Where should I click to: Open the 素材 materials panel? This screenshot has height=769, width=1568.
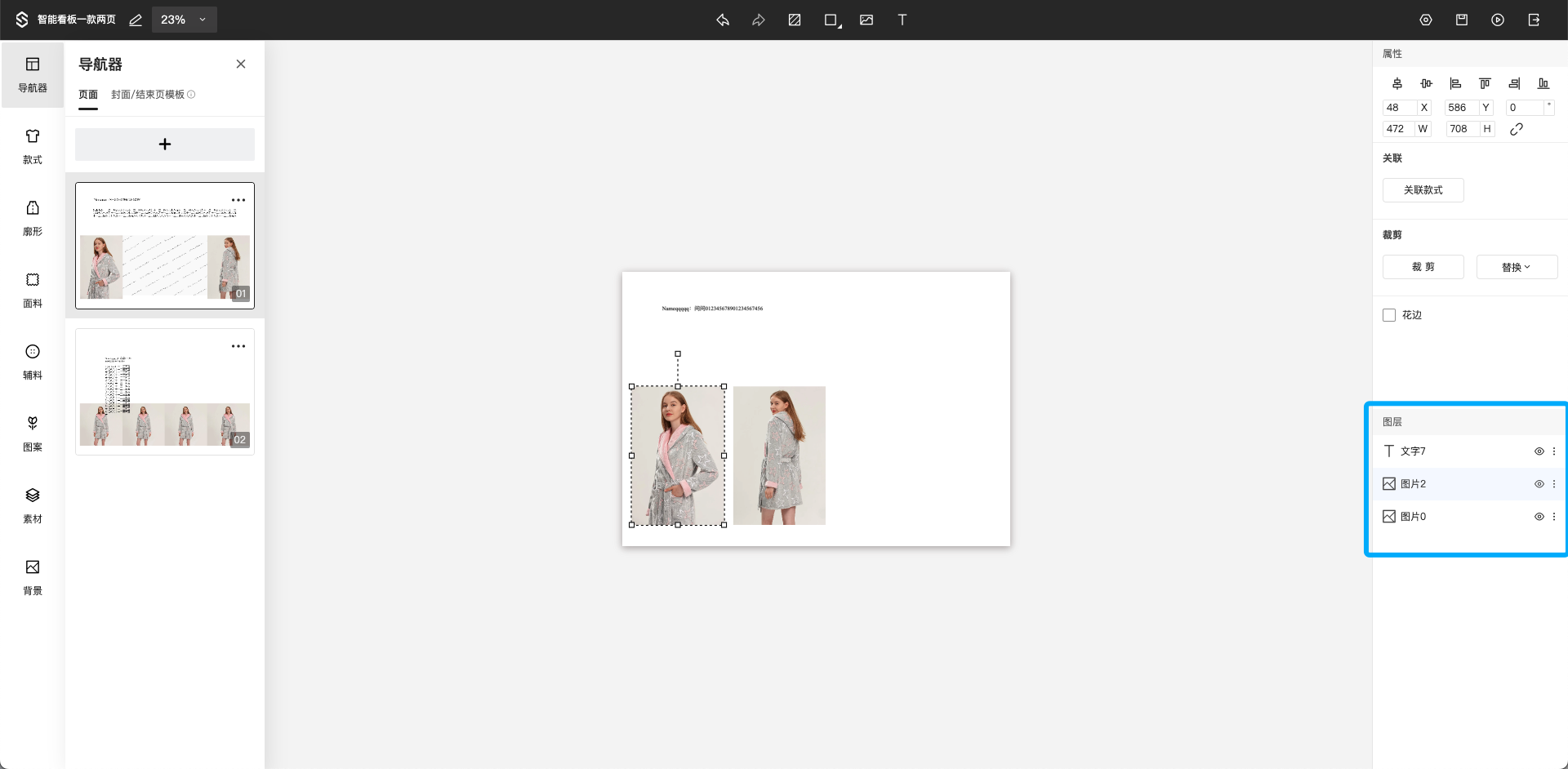click(x=33, y=505)
